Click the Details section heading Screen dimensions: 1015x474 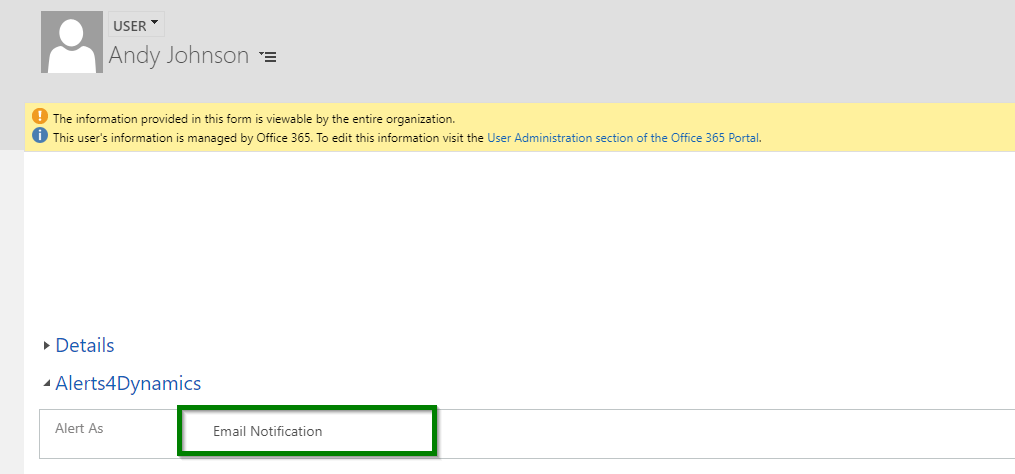[85, 345]
